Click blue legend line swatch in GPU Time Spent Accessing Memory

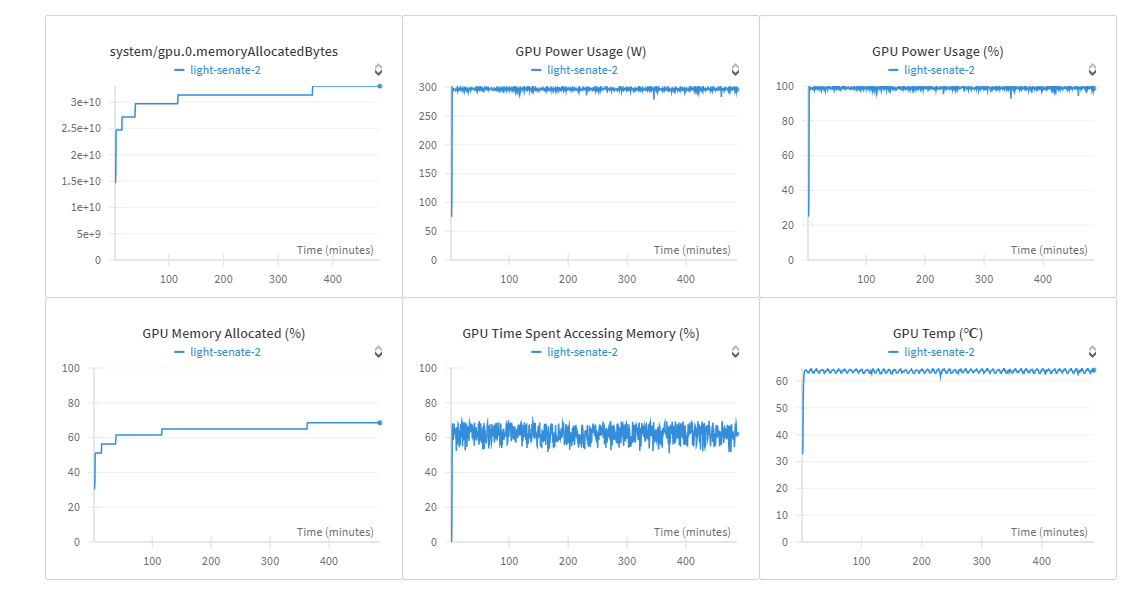pyautogui.click(x=536, y=352)
